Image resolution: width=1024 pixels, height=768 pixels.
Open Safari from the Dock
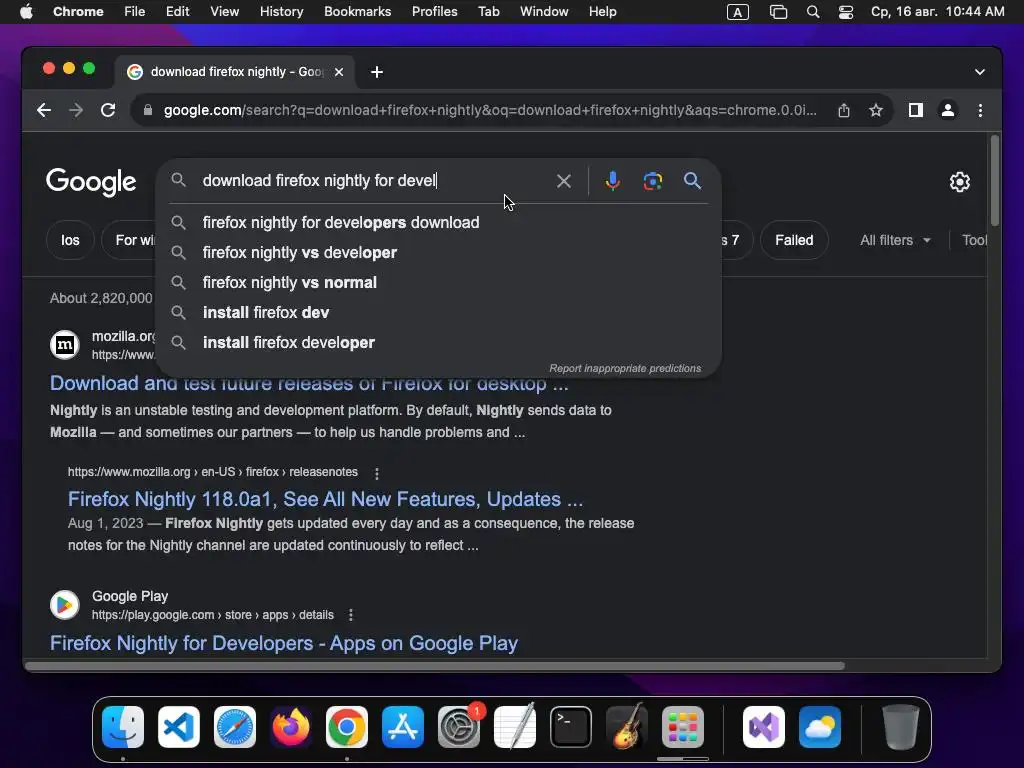coord(234,727)
